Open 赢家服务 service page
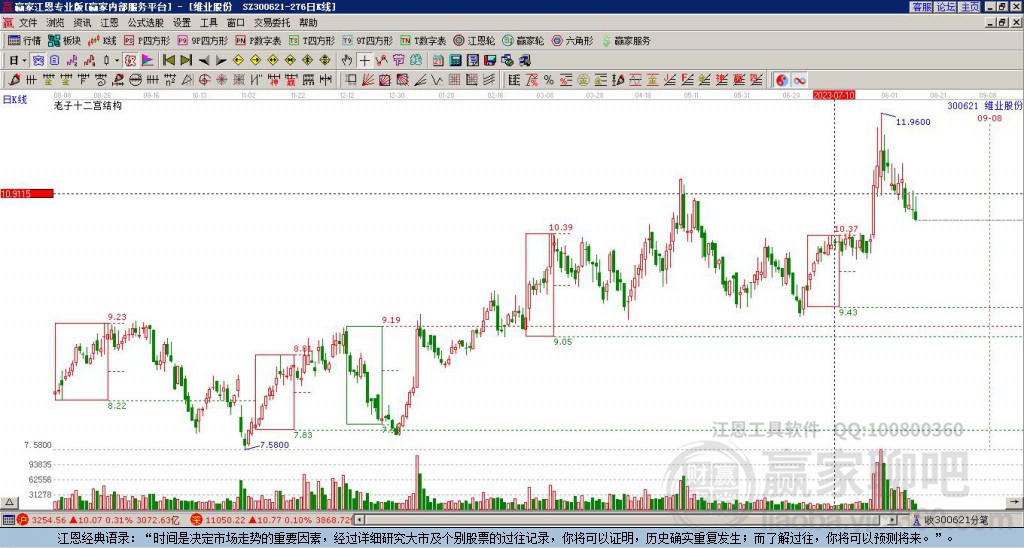1024x548 pixels. (x=626, y=40)
